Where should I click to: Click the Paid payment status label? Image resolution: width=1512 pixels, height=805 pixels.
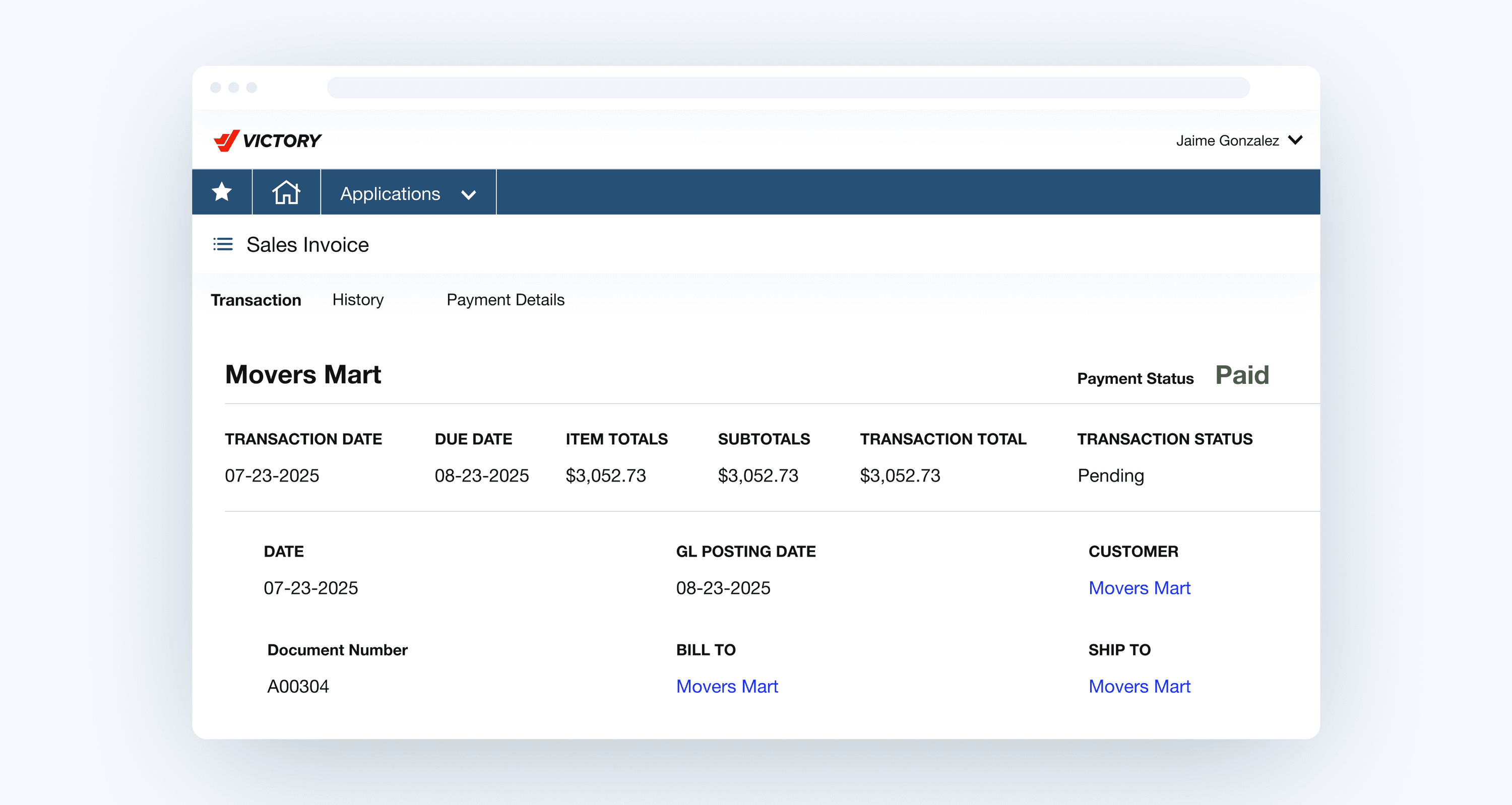[x=1242, y=375]
